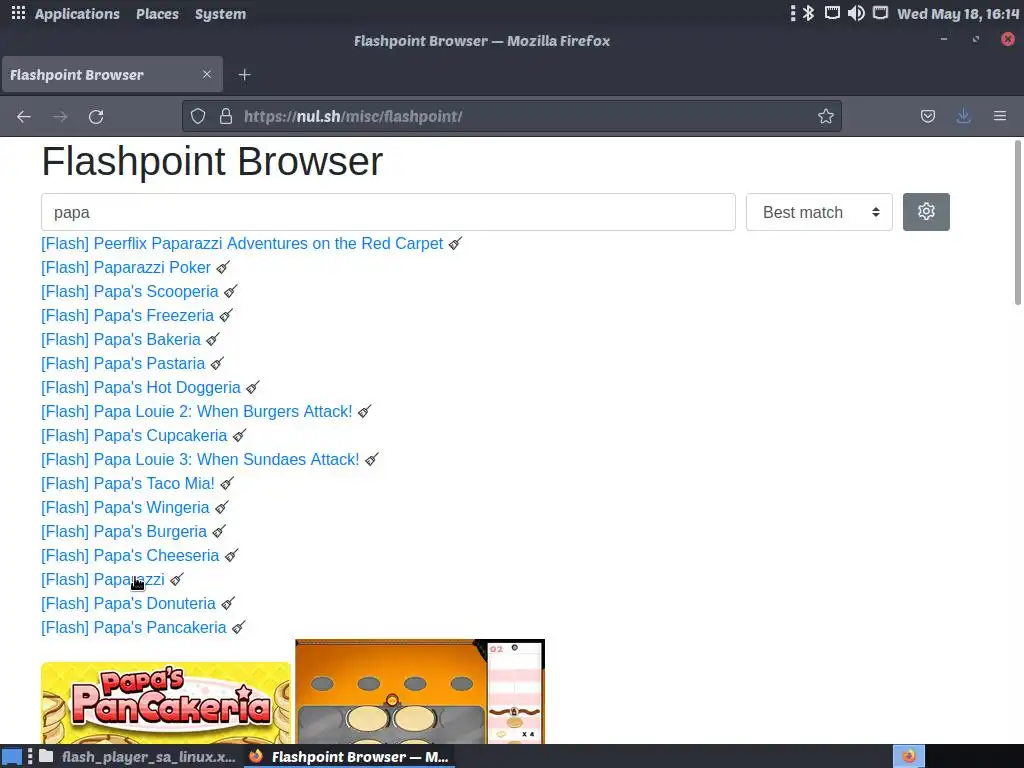Click the icon beside Papa's Taco Mia!
The height and width of the screenshot is (768, 1024).
click(227, 483)
